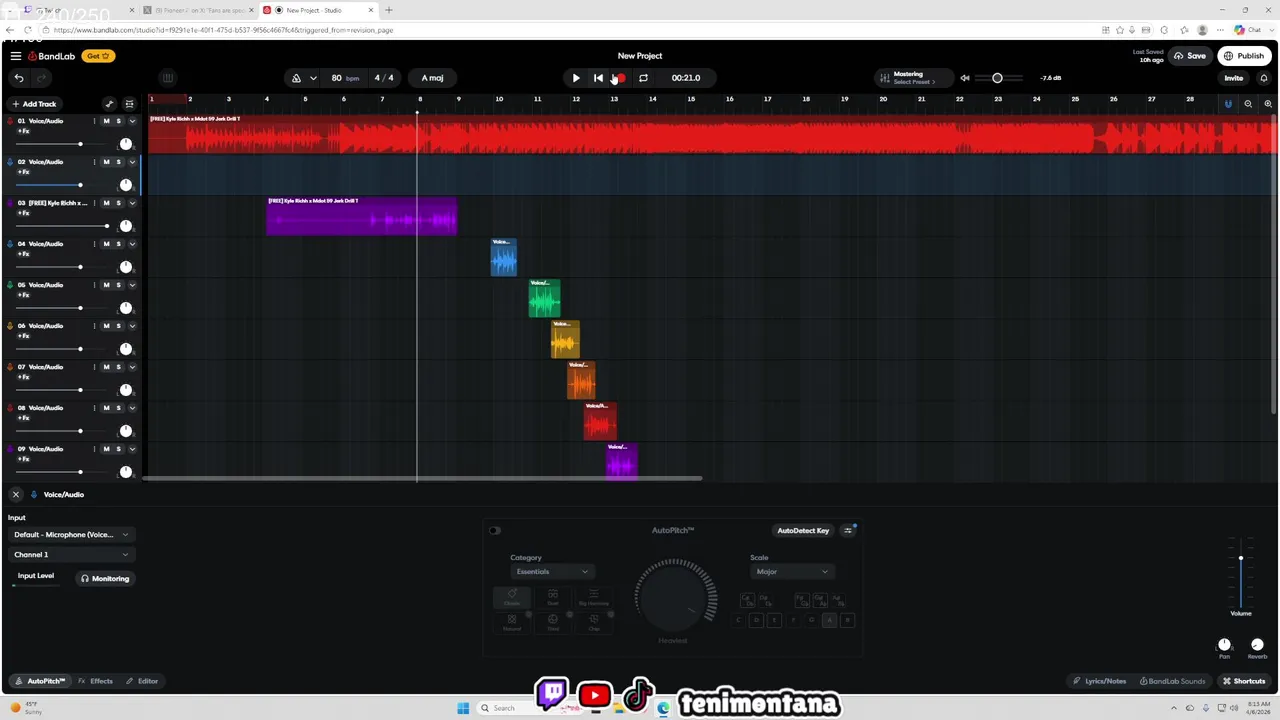
Task: Open the notifications bell
Action: 1263,78
